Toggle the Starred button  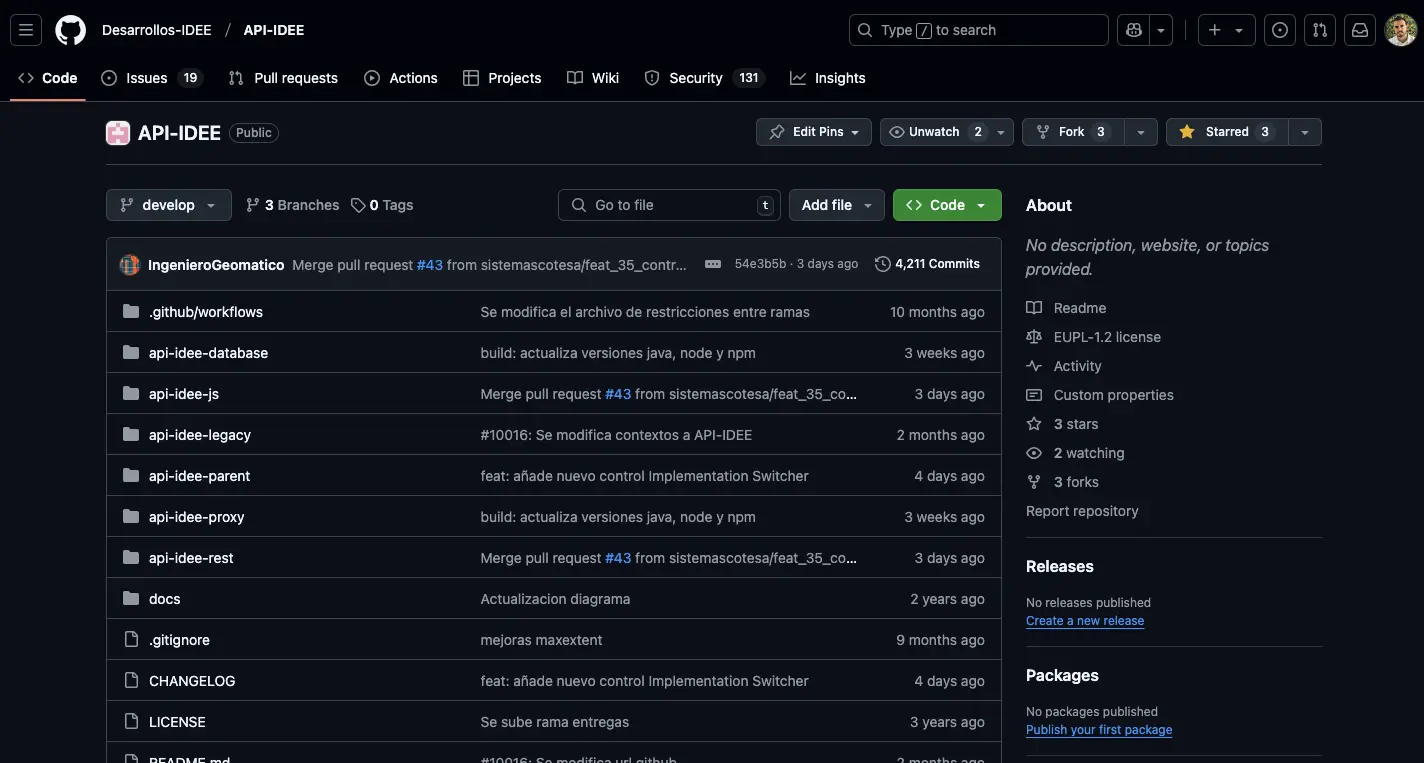pyautogui.click(x=1227, y=132)
